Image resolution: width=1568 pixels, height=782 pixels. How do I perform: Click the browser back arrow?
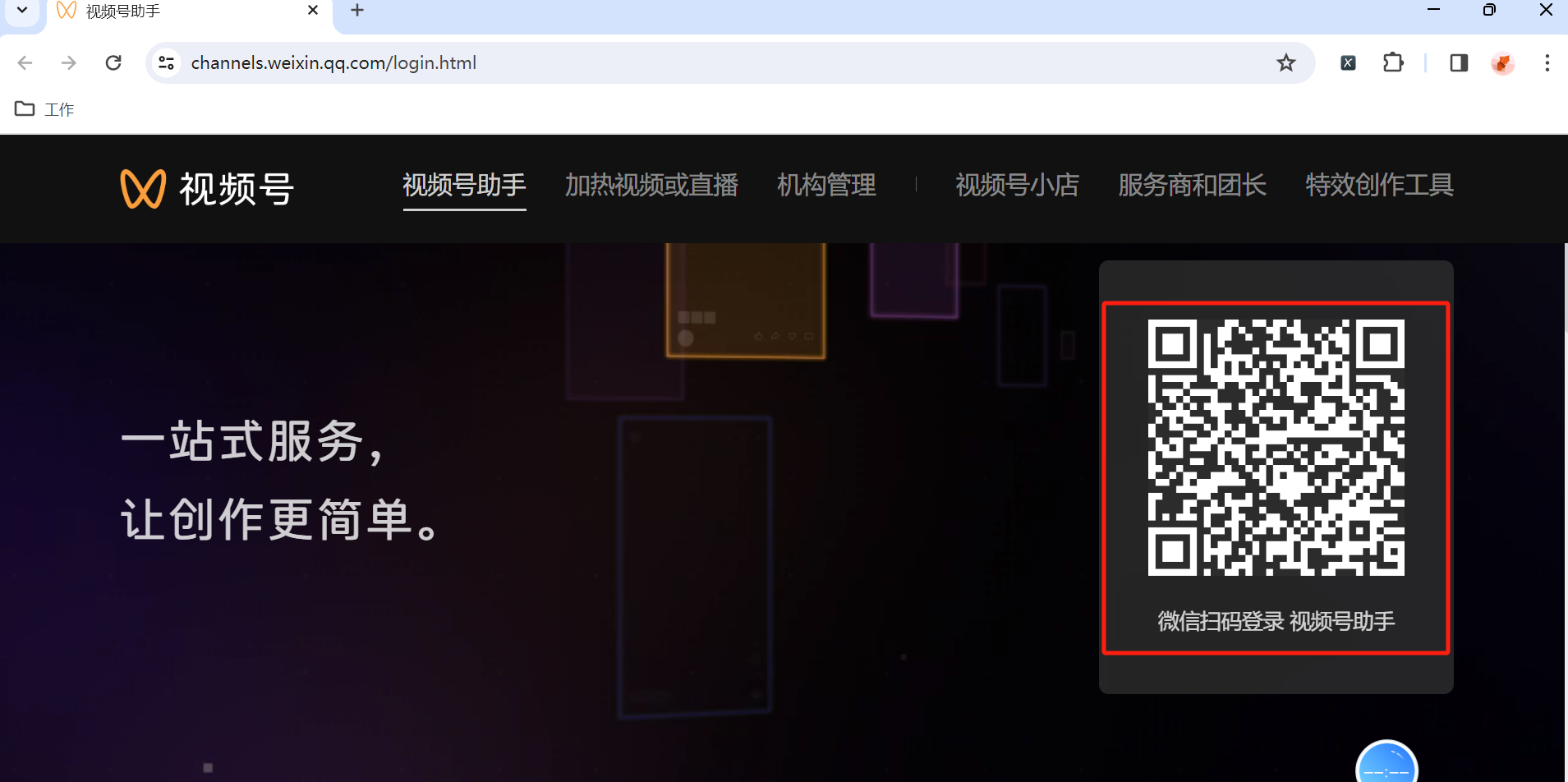(25, 63)
